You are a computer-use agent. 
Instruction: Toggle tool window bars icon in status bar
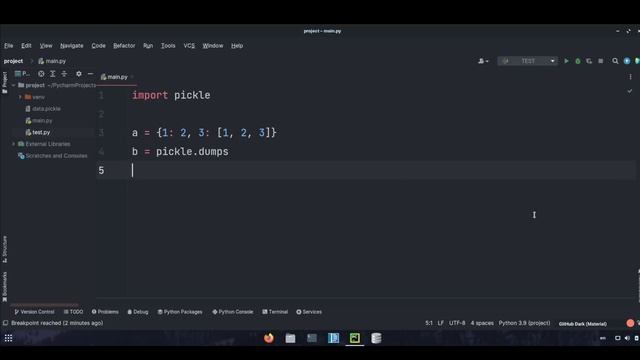tap(5, 323)
